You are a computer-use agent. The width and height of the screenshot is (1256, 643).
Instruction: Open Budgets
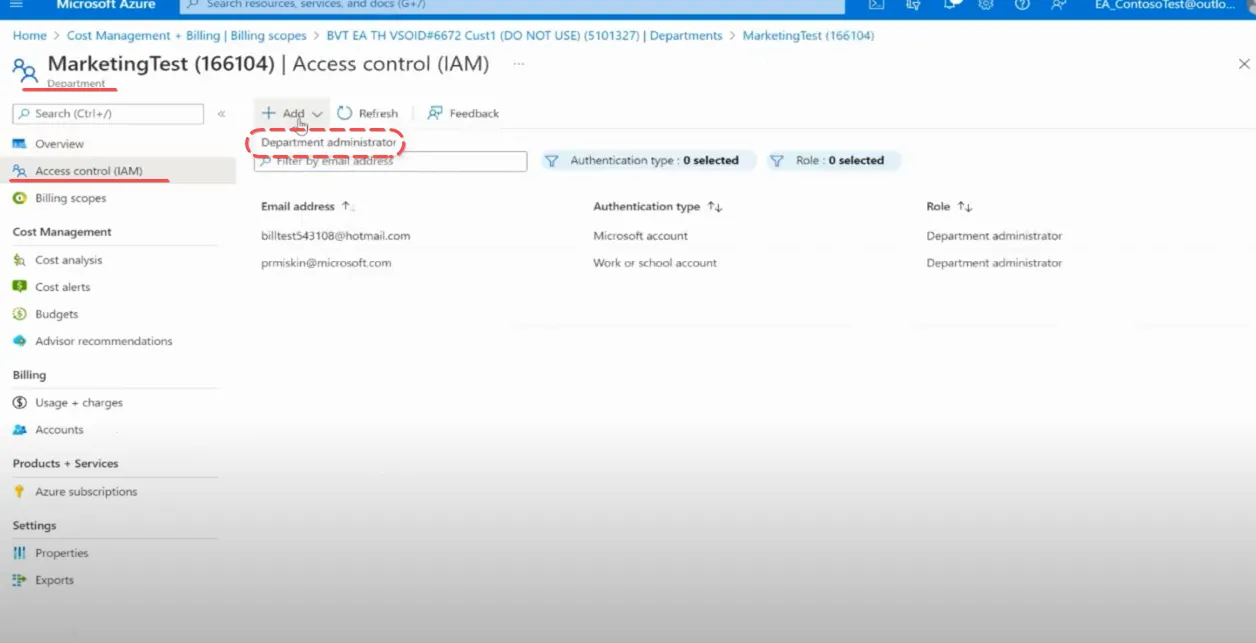click(56, 314)
